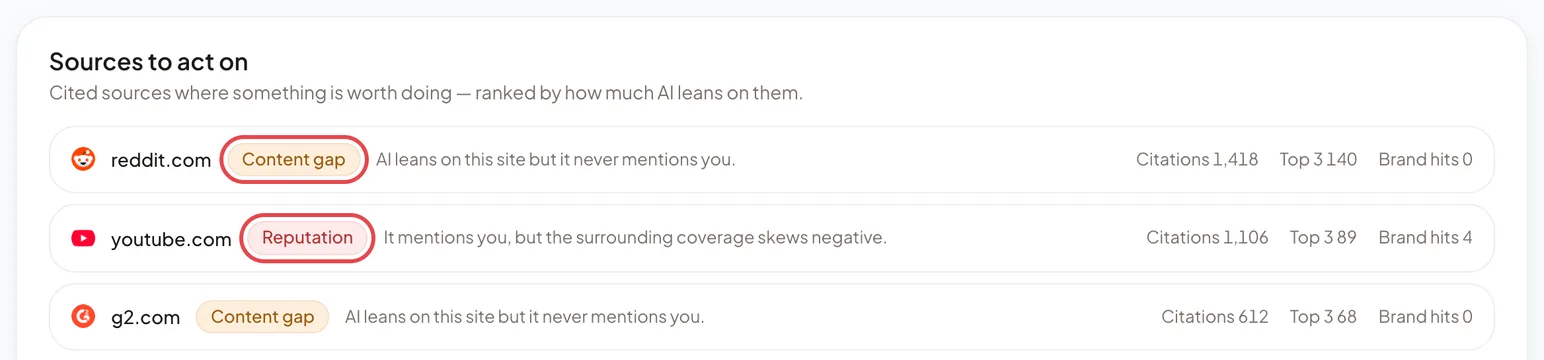Click the YouTube logo icon
Image resolution: width=1544 pixels, height=360 pixels.
(x=83, y=238)
